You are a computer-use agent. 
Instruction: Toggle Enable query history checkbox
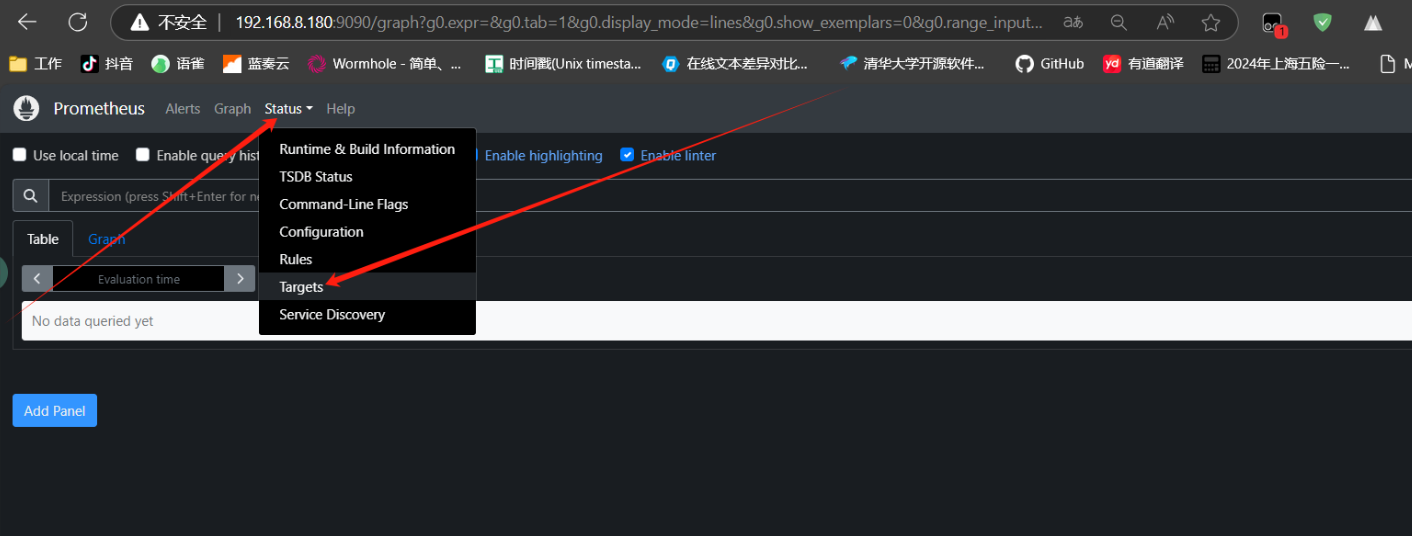(x=143, y=155)
